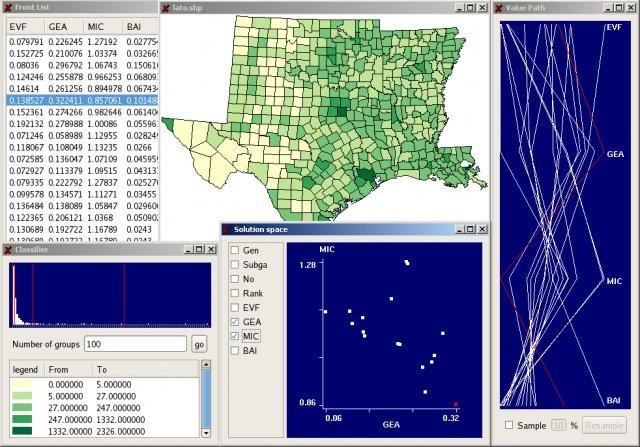The width and height of the screenshot is (640, 447).
Task: Select the row with EVF 0.071246
Action: click(x=82, y=136)
